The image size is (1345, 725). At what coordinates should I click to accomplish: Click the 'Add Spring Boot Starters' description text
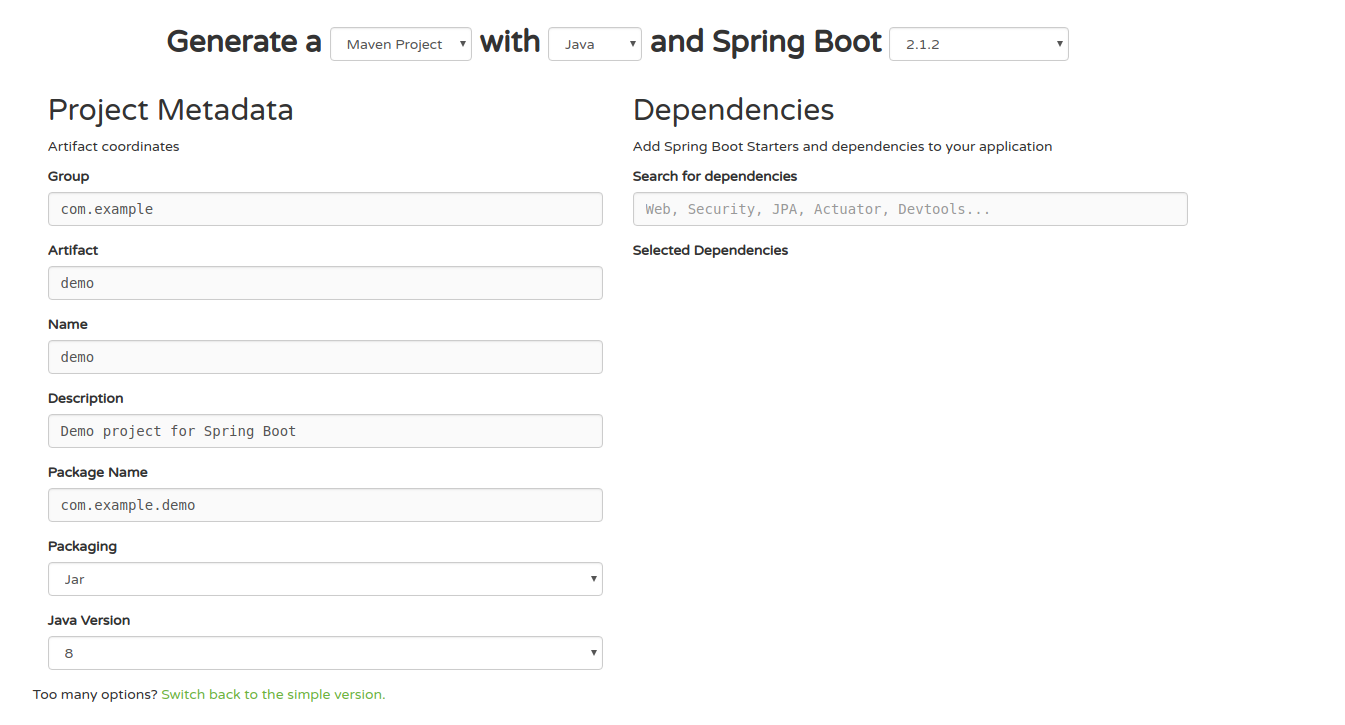pos(843,146)
